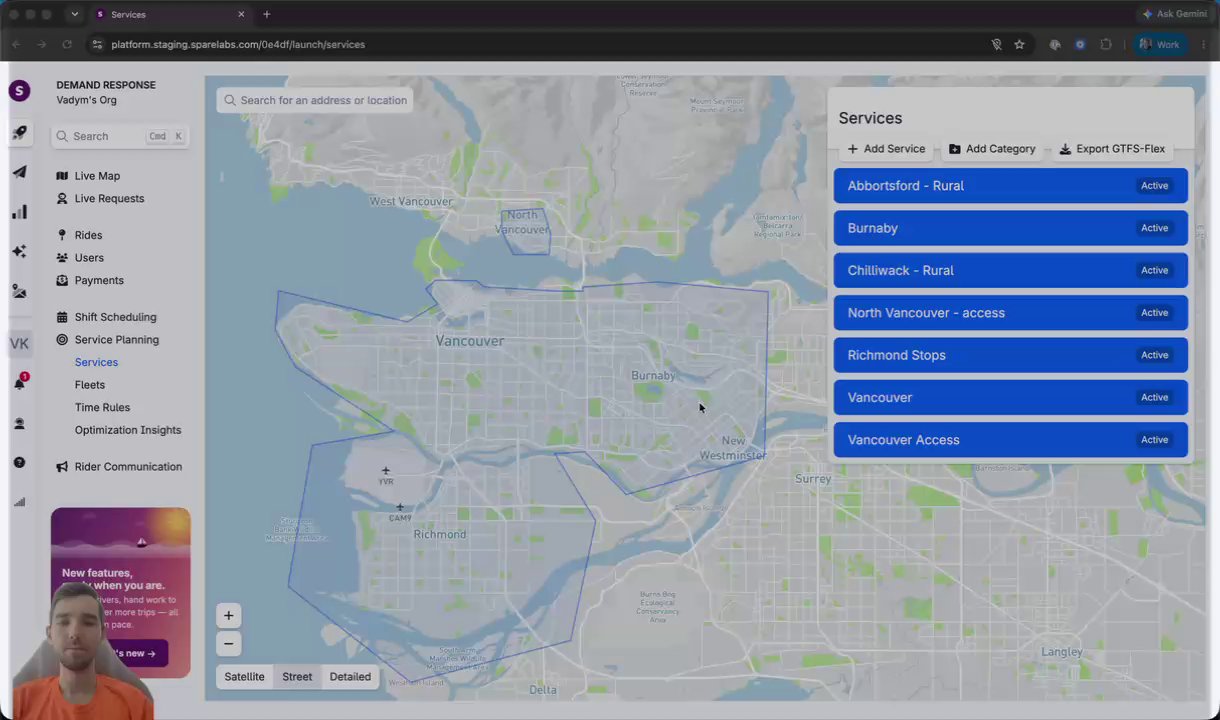Expand the Shift Scheduling section
This screenshot has height=720, width=1220.
click(x=115, y=317)
